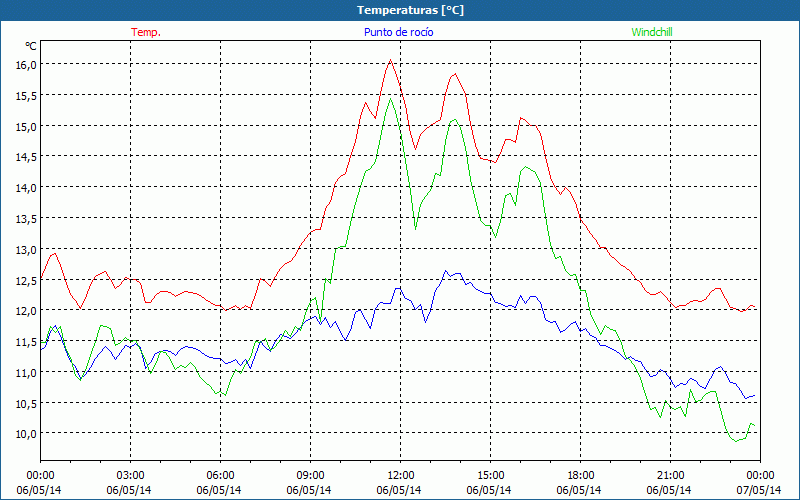Click the '15,5' y-axis label
Image resolution: width=800 pixels, height=500 pixels.
point(26,95)
